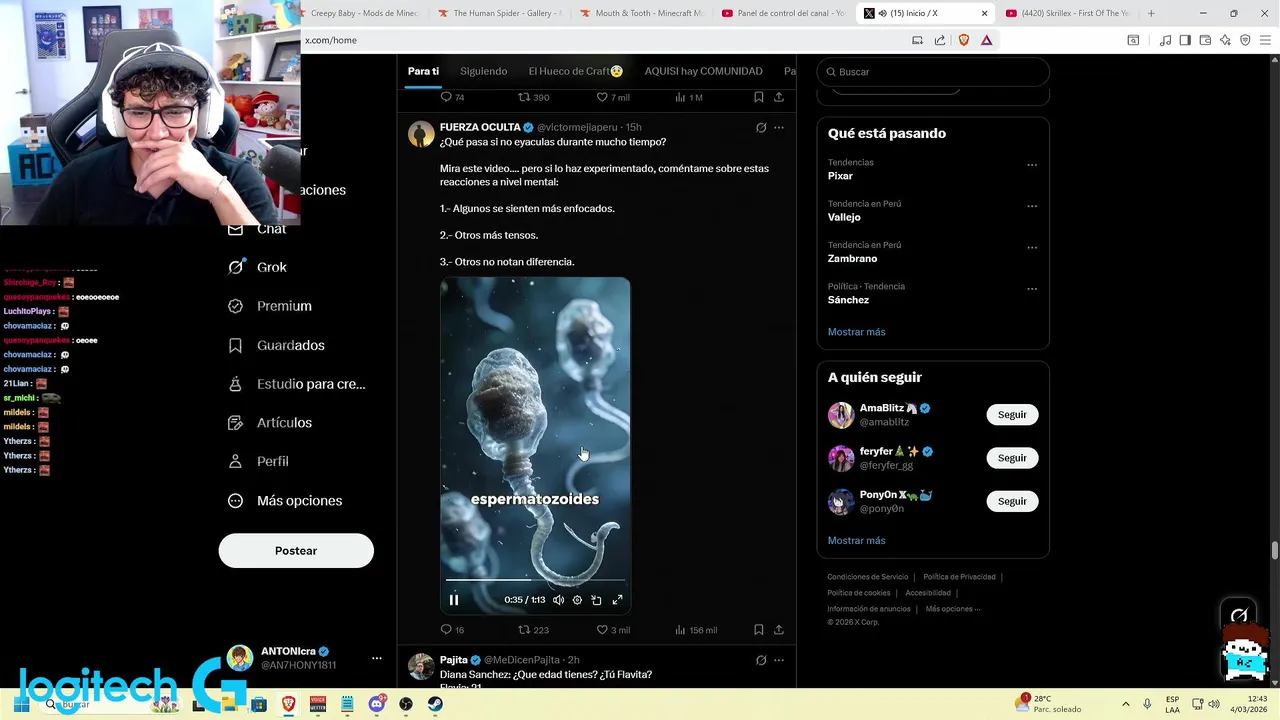Click the page vertical scrollbar thumb
The width and height of the screenshot is (1280, 720).
[x=1275, y=551]
